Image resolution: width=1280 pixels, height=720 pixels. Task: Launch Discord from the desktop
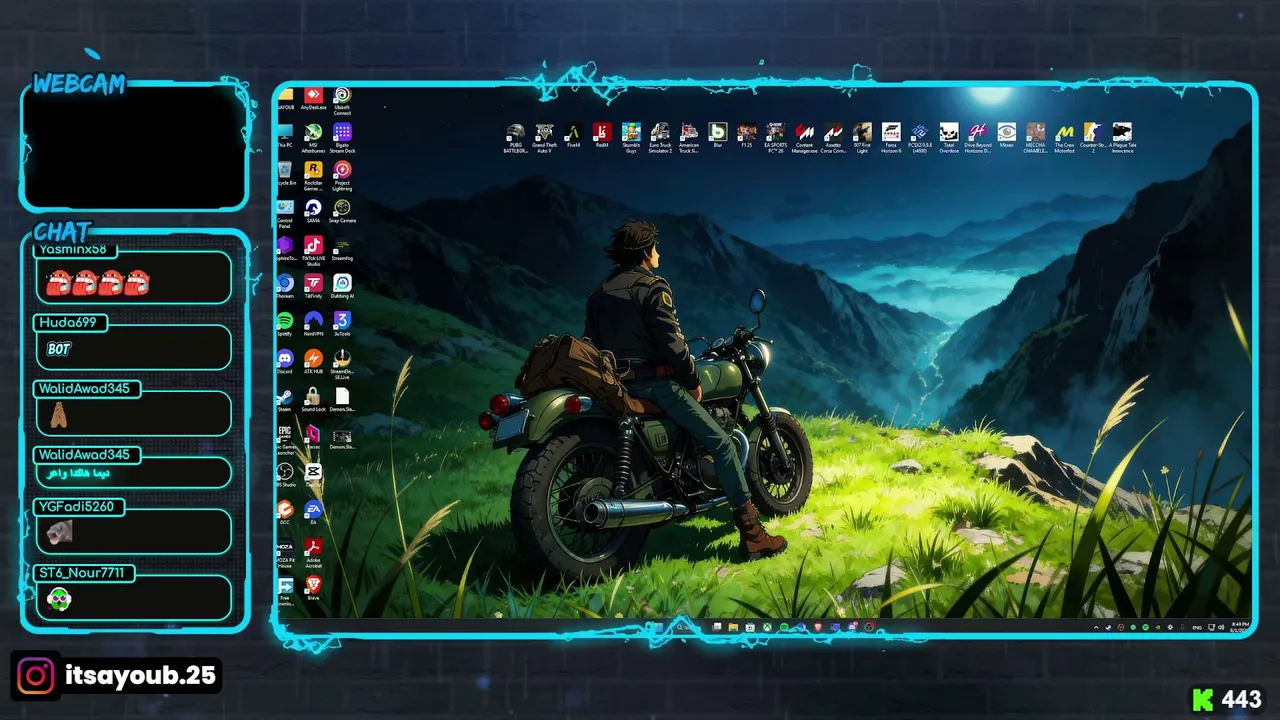(x=285, y=362)
